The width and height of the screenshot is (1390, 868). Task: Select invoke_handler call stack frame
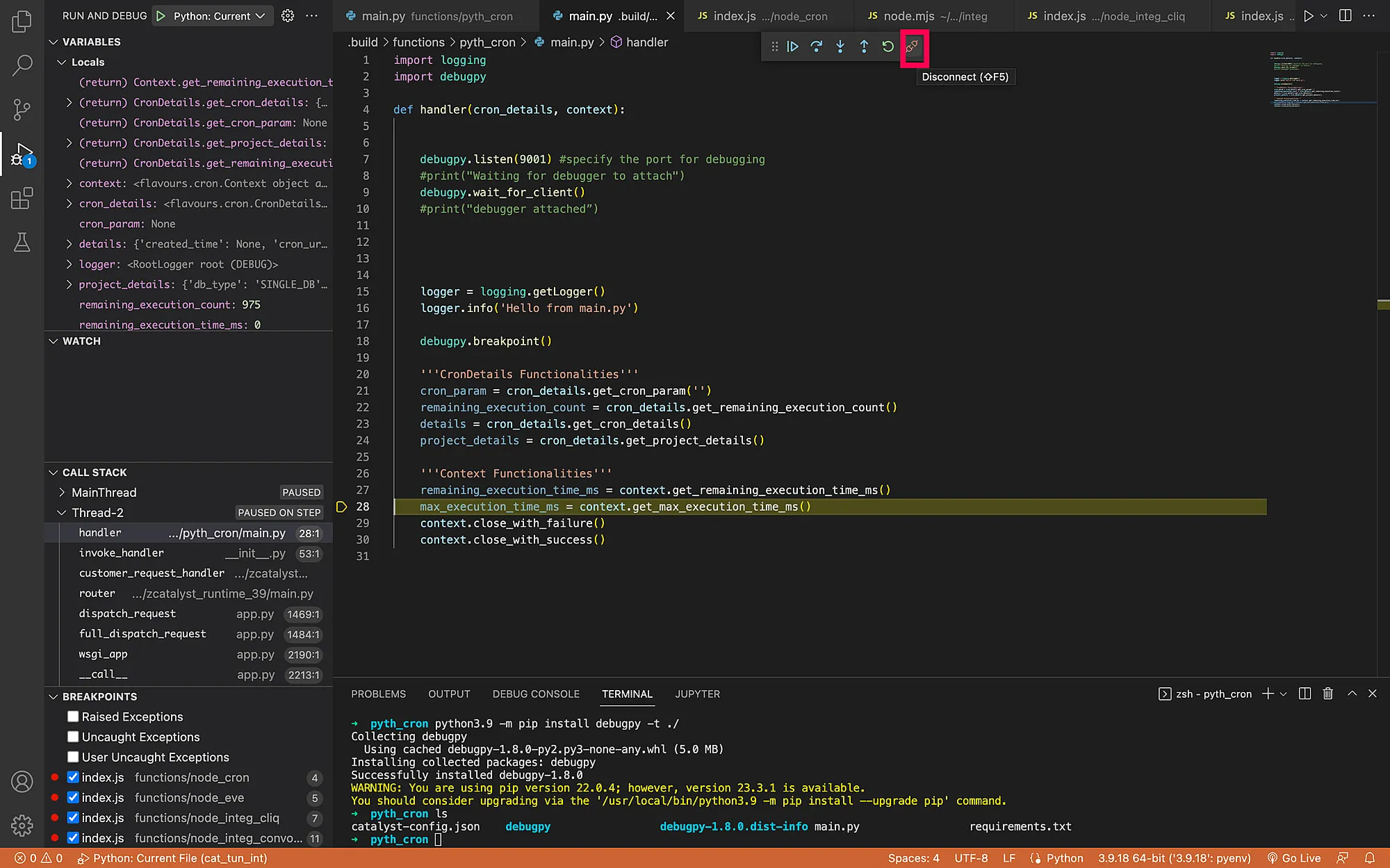click(188, 553)
